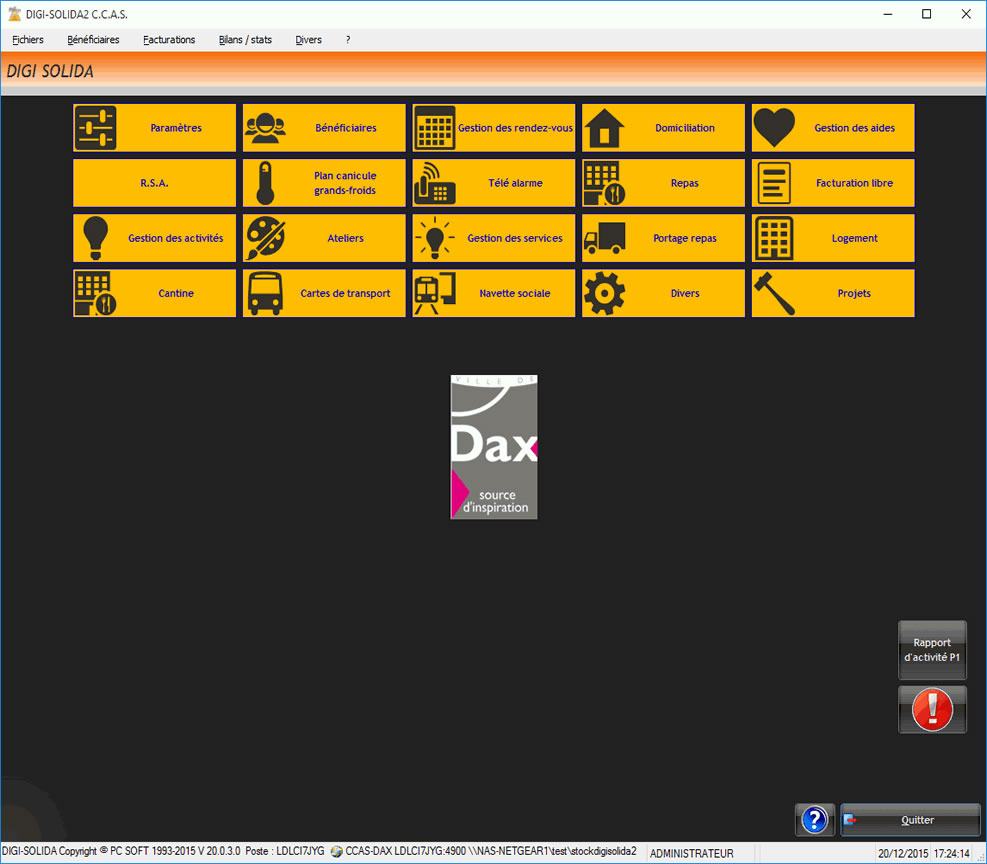The image size is (987, 864).
Task: Click the house icon for Domiciliation
Action: 604,128
